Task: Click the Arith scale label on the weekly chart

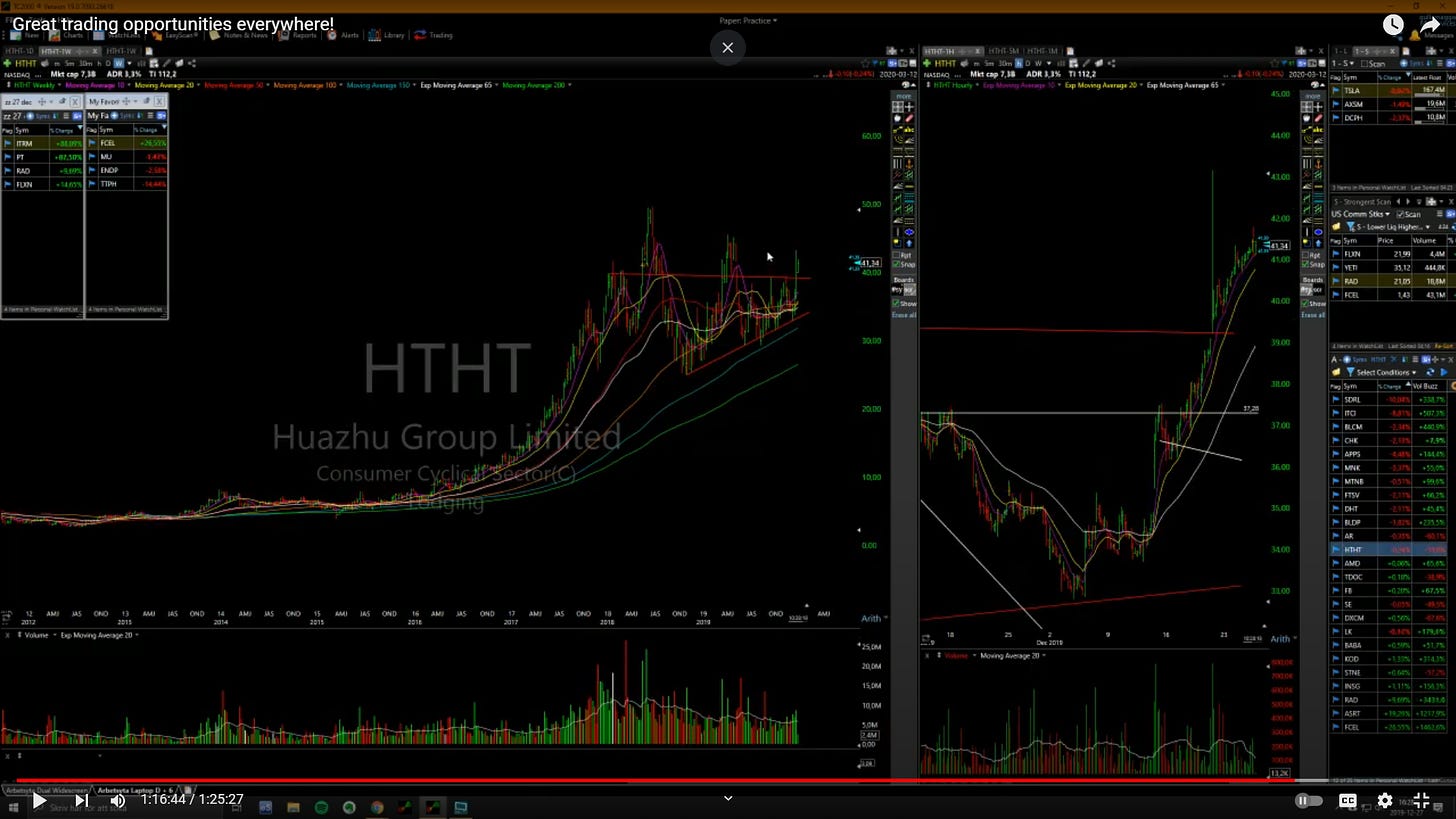Action: pos(871,618)
